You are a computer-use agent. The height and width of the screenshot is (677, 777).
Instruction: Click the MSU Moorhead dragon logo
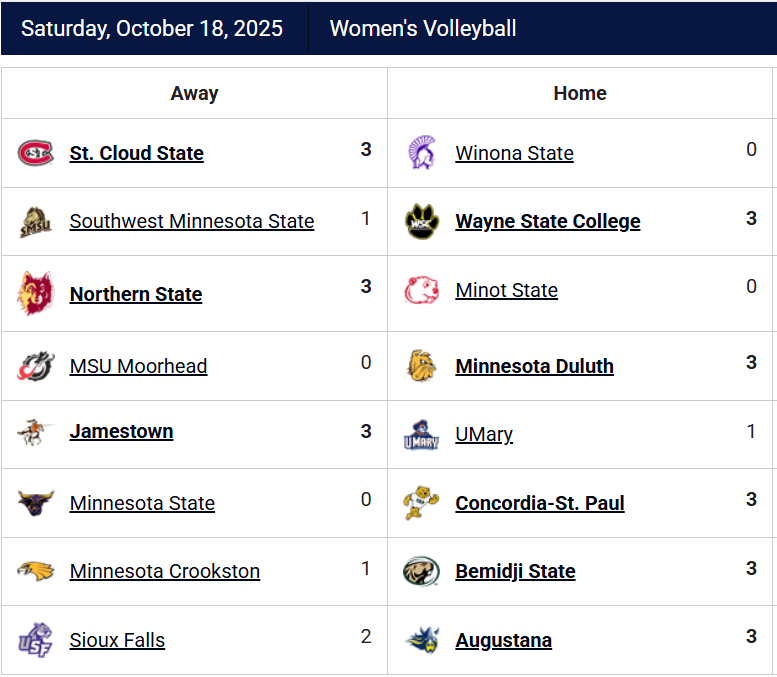[36, 366]
